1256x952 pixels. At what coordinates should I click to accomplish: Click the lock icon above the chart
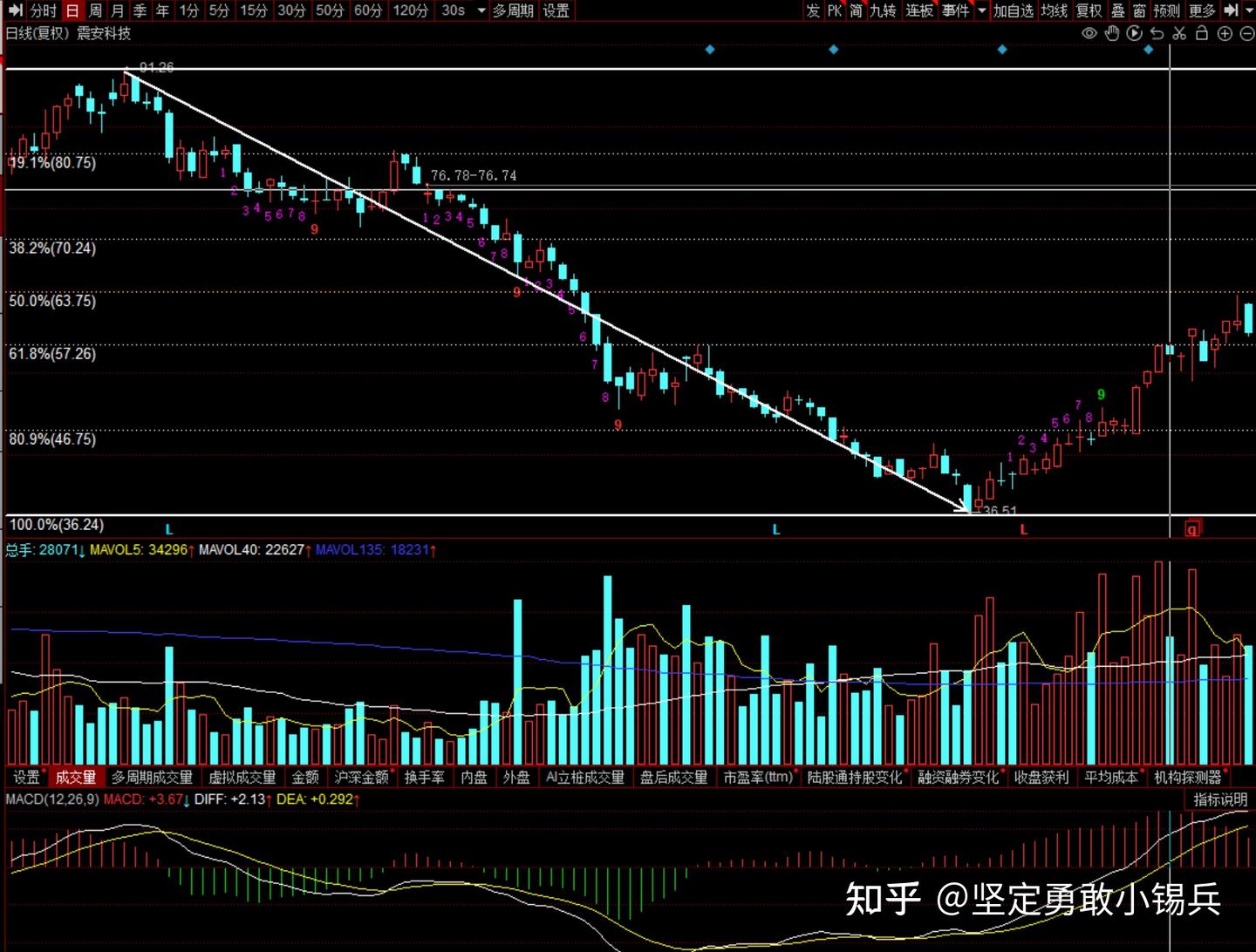pos(1202,33)
